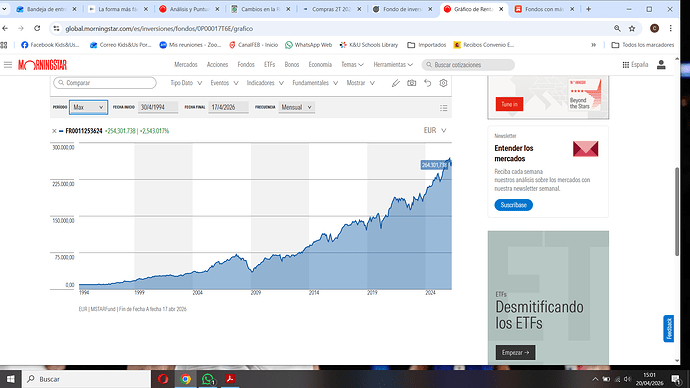This screenshot has height=388, width=690.
Task: Open the Mercados section
Action: [x=186, y=65]
